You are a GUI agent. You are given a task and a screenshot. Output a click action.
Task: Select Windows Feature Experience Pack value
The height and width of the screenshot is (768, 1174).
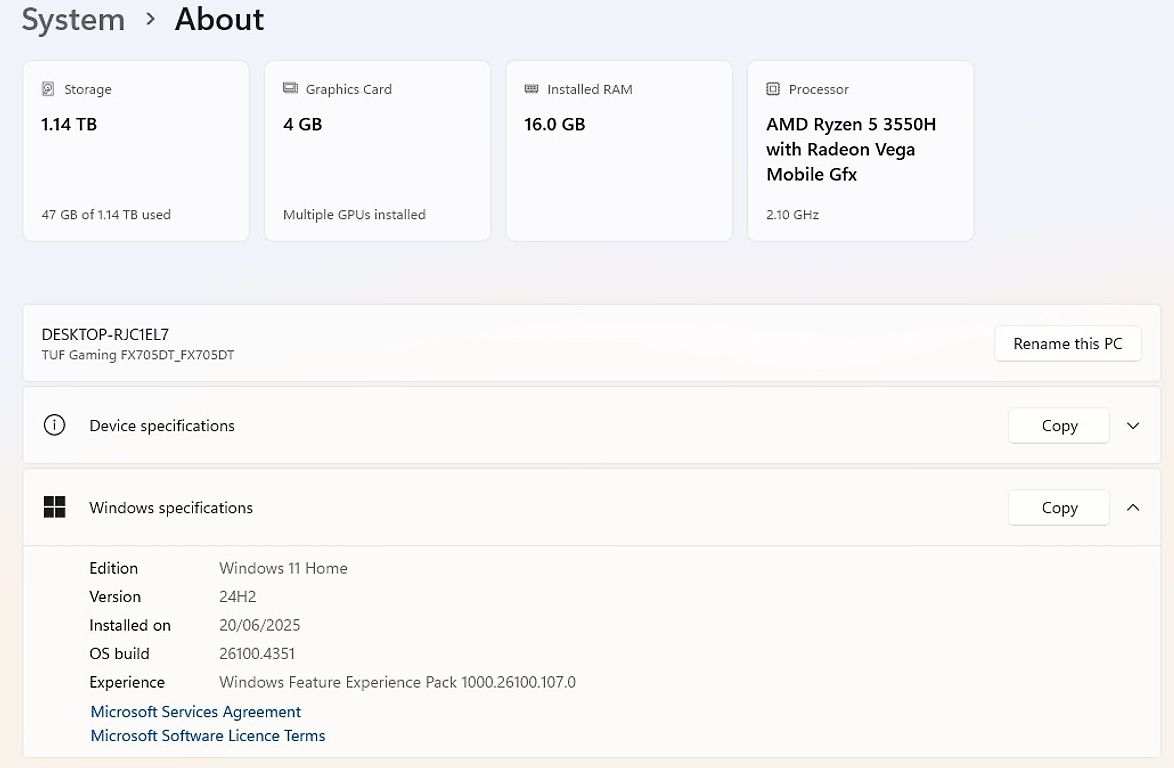click(x=397, y=682)
